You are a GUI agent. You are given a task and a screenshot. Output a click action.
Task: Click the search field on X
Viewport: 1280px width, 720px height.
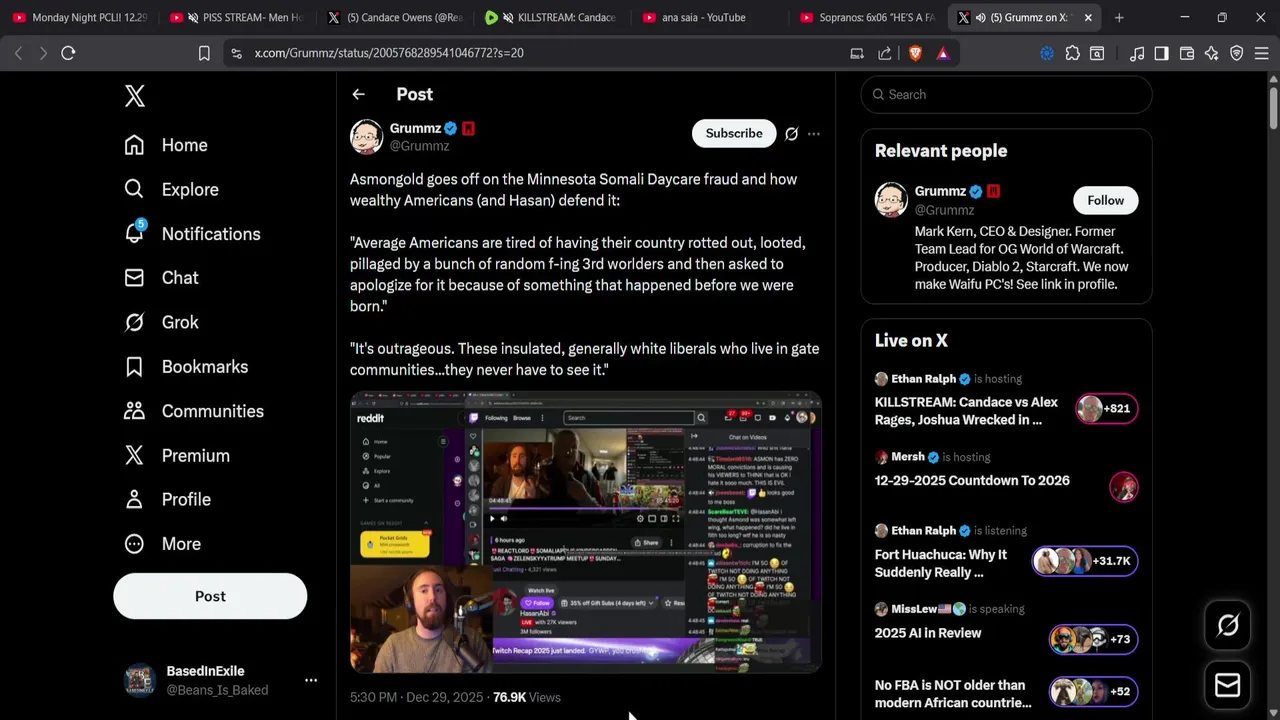point(1006,94)
